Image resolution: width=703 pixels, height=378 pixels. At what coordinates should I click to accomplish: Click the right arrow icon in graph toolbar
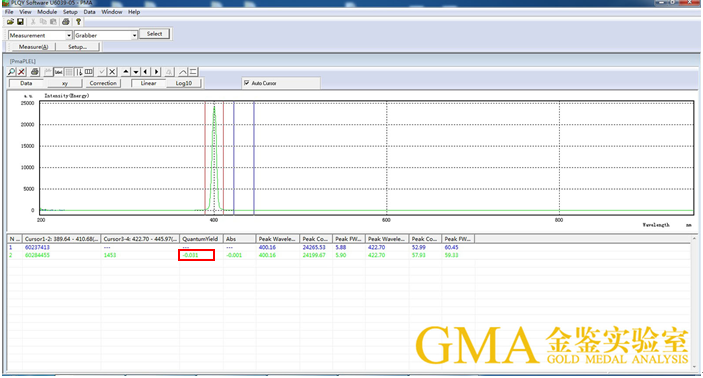pyautogui.click(x=156, y=72)
